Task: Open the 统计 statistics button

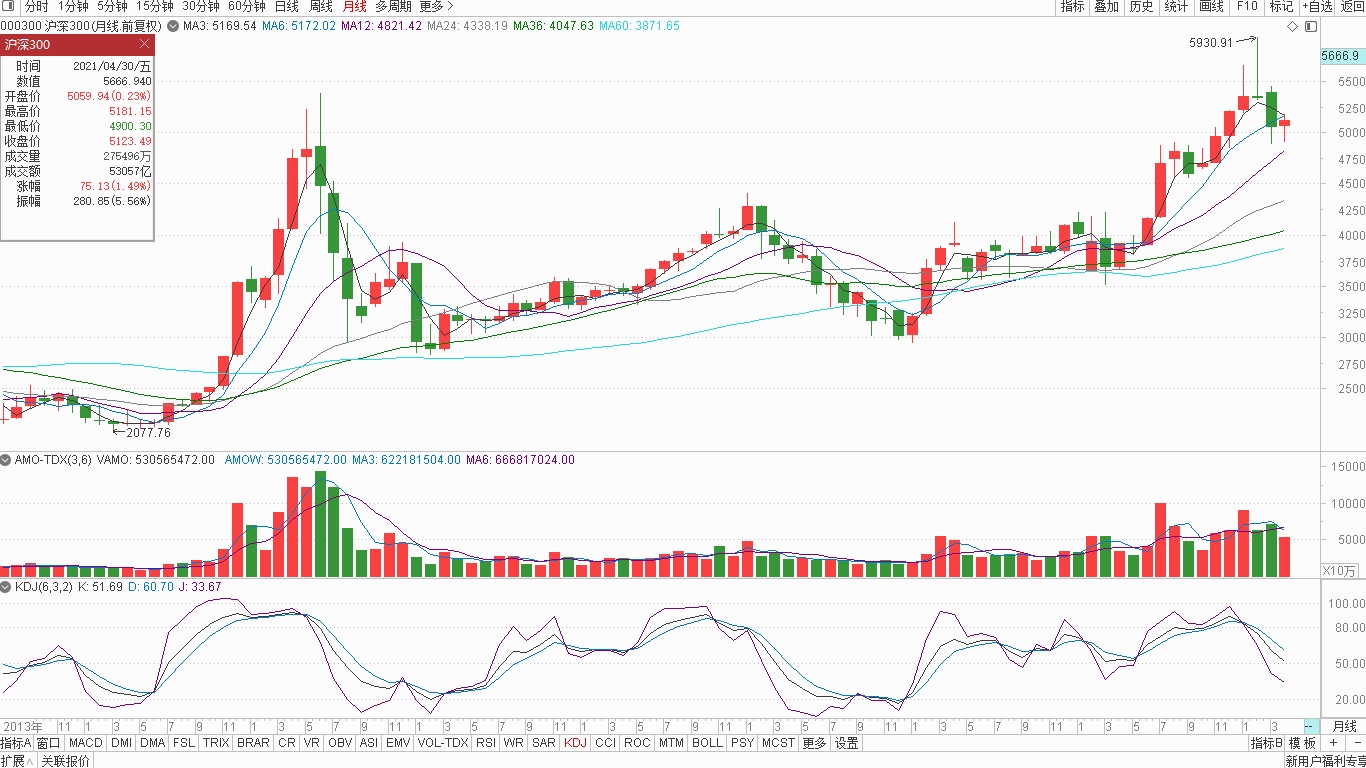Action: click(1176, 6)
